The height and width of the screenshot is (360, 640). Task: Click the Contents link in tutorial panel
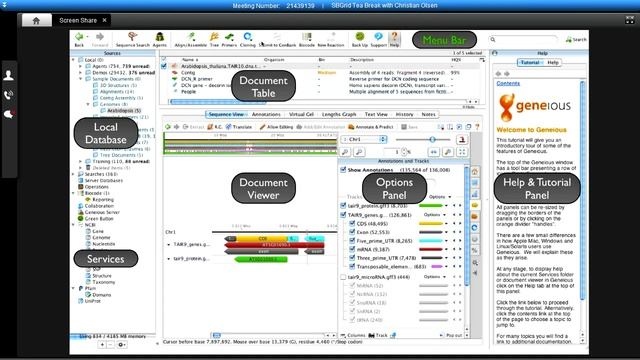[508, 83]
